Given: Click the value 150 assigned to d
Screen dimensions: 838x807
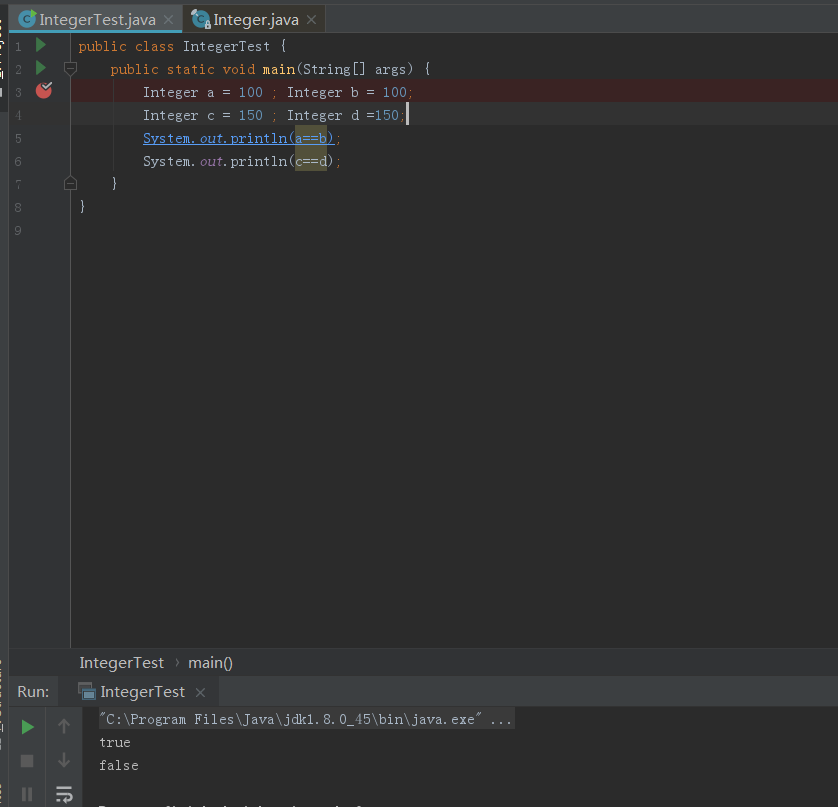Looking at the screenshot, I should [x=386, y=115].
